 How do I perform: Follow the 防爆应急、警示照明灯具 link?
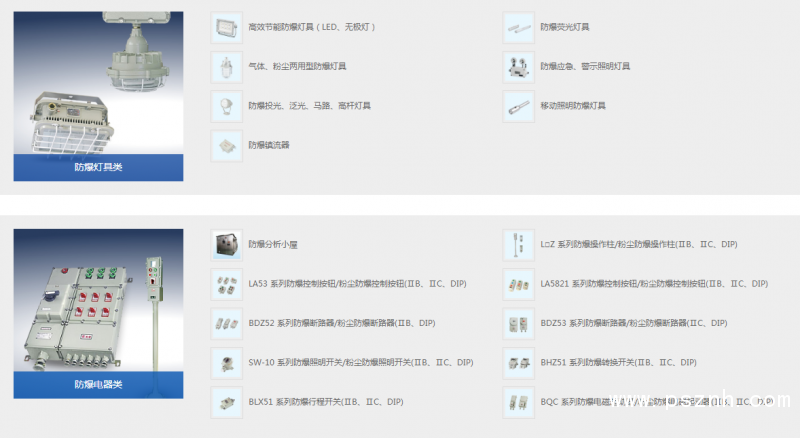coord(585,66)
